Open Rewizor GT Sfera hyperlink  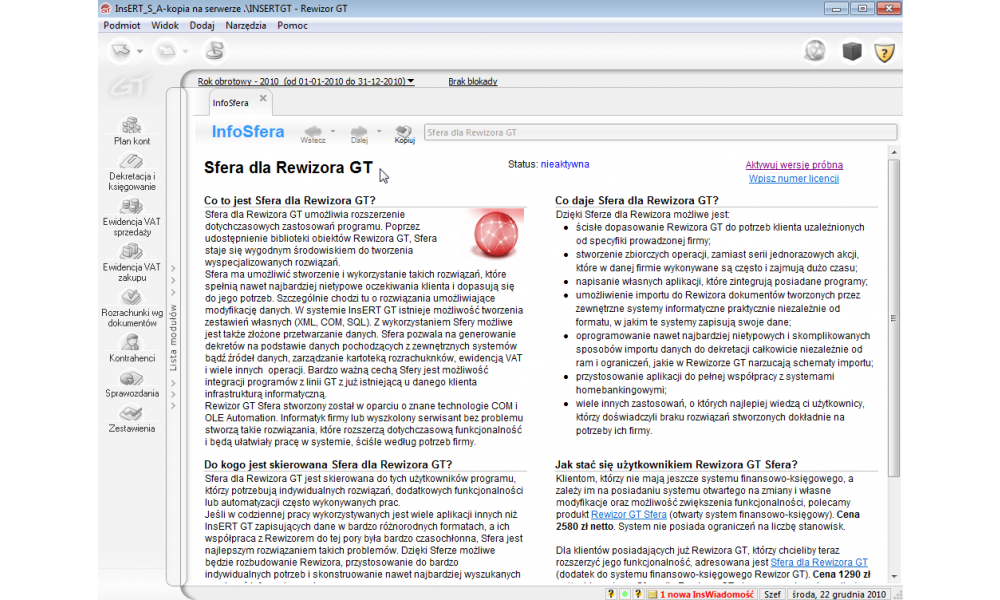point(629,515)
